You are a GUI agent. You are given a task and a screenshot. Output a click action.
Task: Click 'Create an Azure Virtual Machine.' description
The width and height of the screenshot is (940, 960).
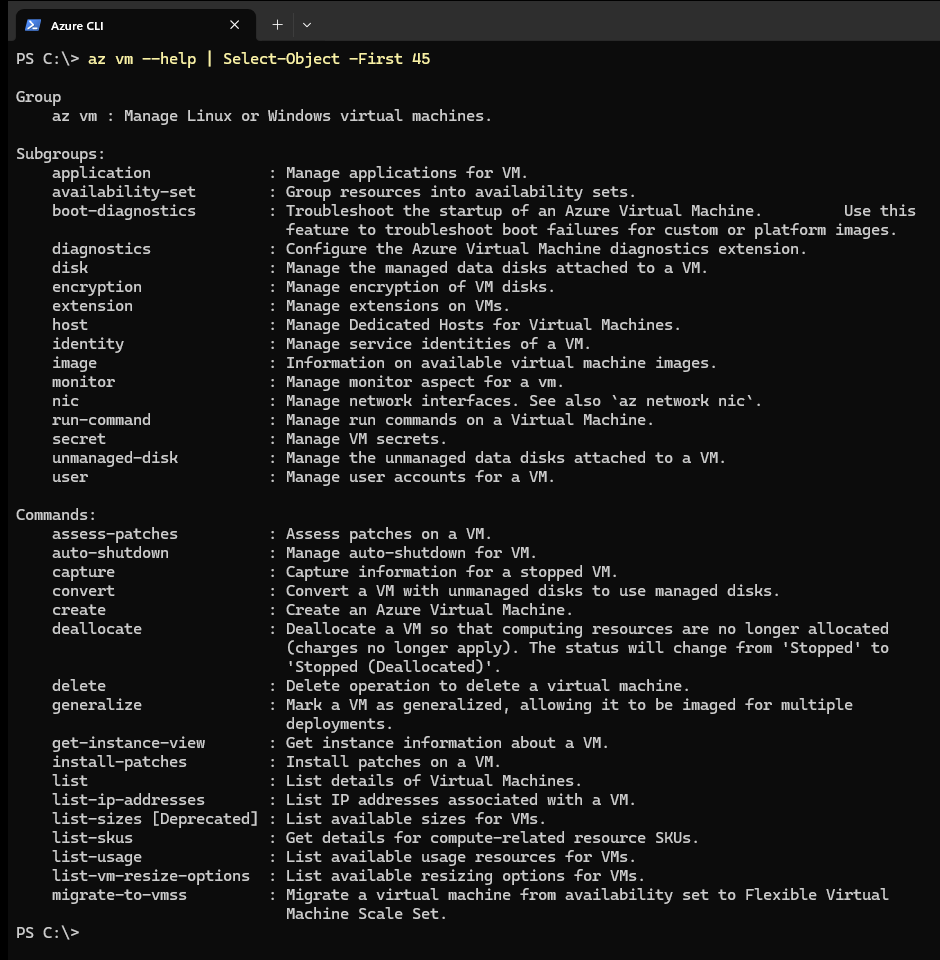pyautogui.click(x=429, y=610)
